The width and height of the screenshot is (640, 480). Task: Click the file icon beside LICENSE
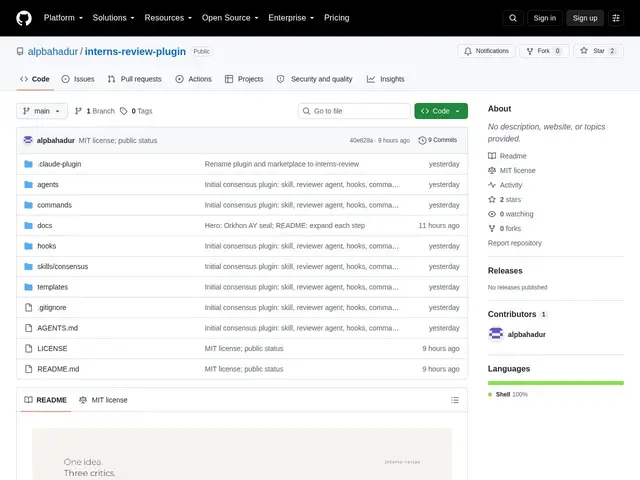28,349
